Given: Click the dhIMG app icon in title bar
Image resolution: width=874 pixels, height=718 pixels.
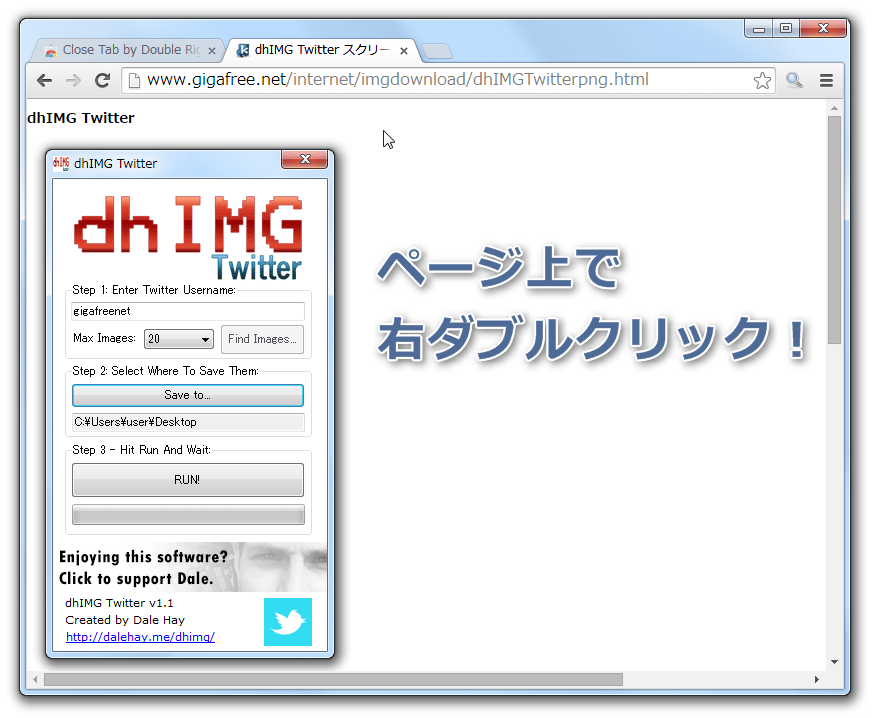Looking at the screenshot, I should (61, 163).
